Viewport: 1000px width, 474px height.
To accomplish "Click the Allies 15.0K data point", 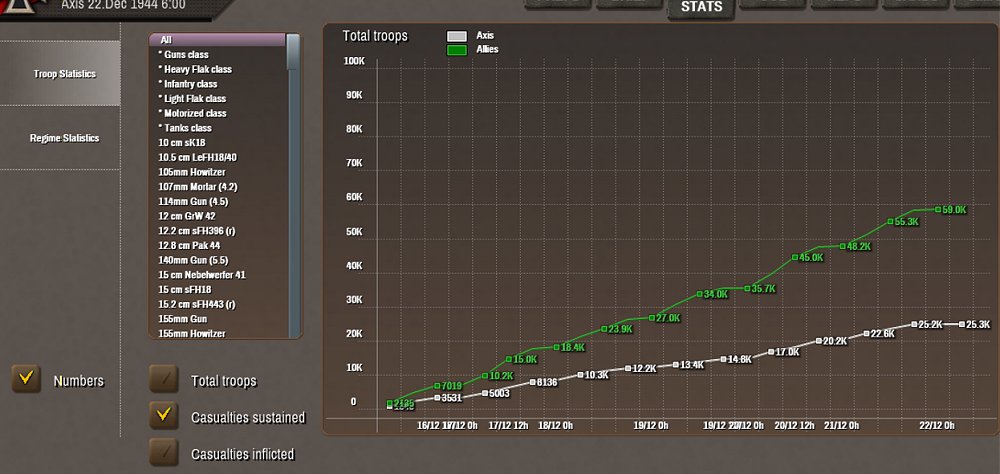I will click(509, 359).
